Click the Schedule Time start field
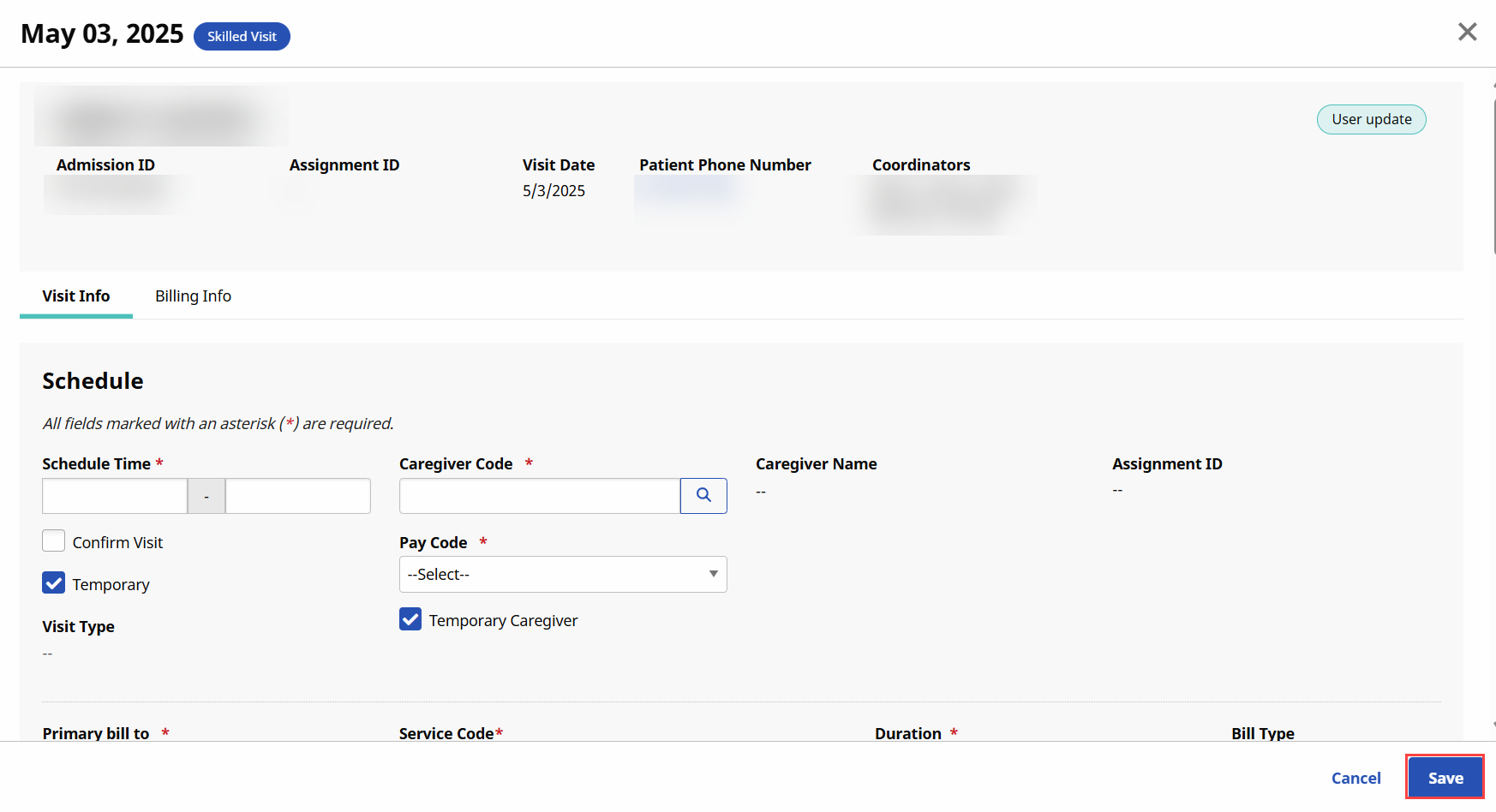Image resolution: width=1496 pixels, height=812 pixels. point(115,496)
